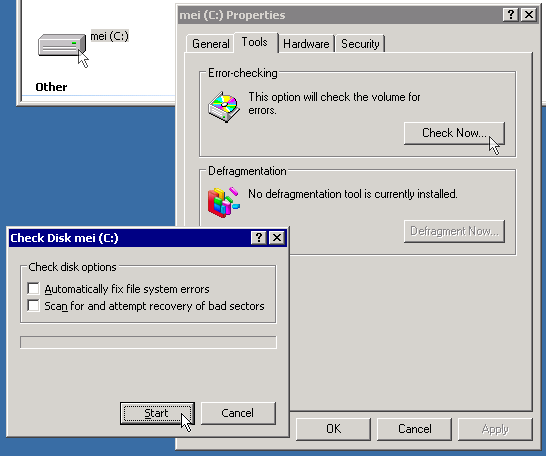The width and height of the screenshot is (547, 457).
Task: Select the Tools tab
Action: [x=255, y=42]
